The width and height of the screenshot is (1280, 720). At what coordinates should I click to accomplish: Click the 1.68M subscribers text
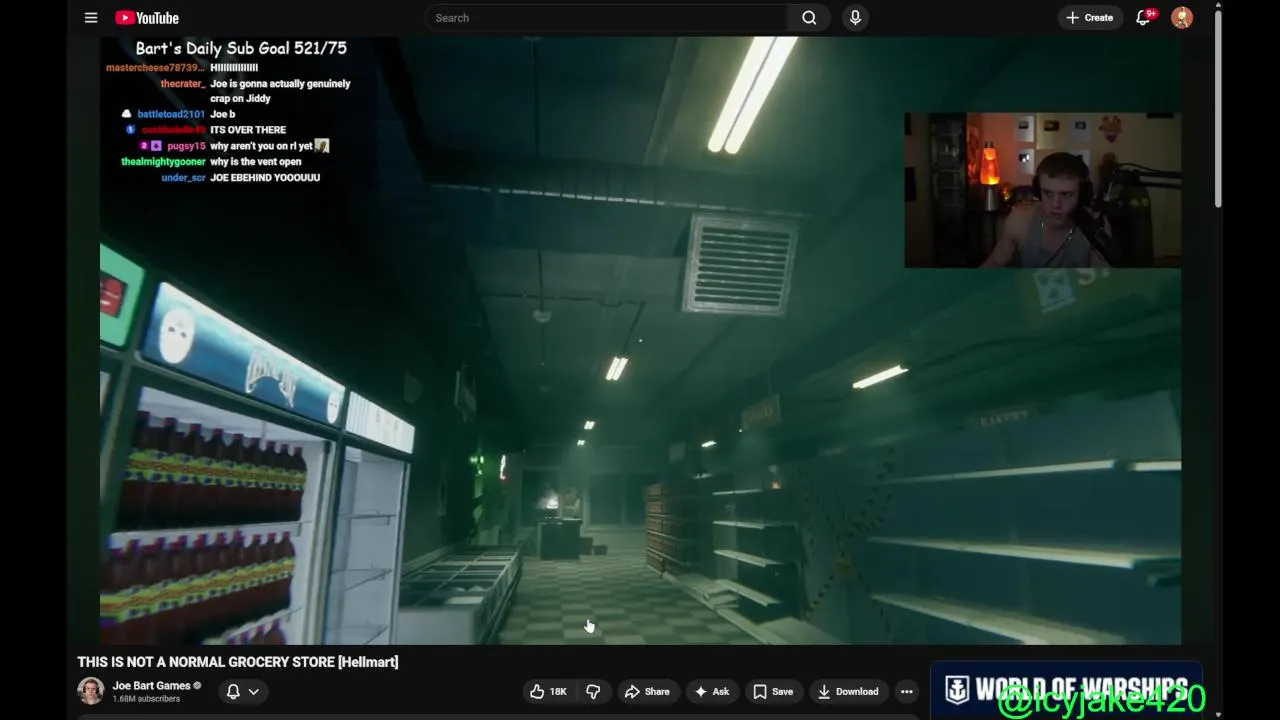(x=146, y=699)
